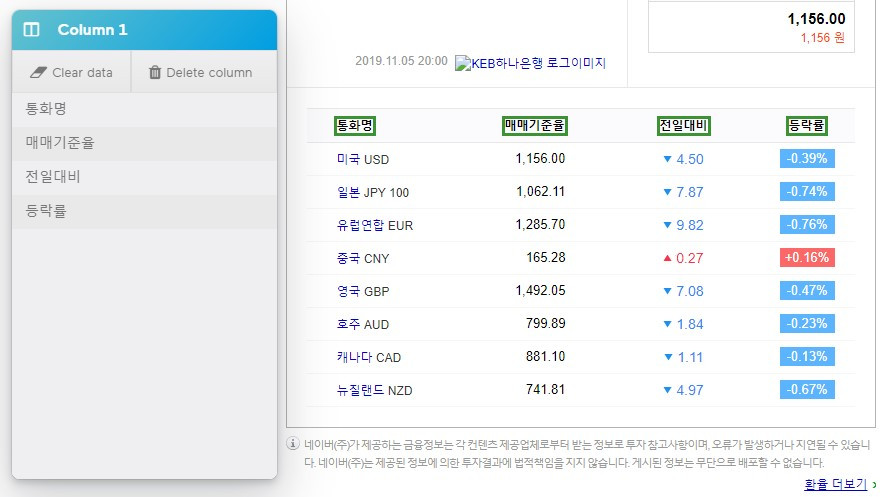
Task: Click the 등락률 table header
Action: click(806, 125)
